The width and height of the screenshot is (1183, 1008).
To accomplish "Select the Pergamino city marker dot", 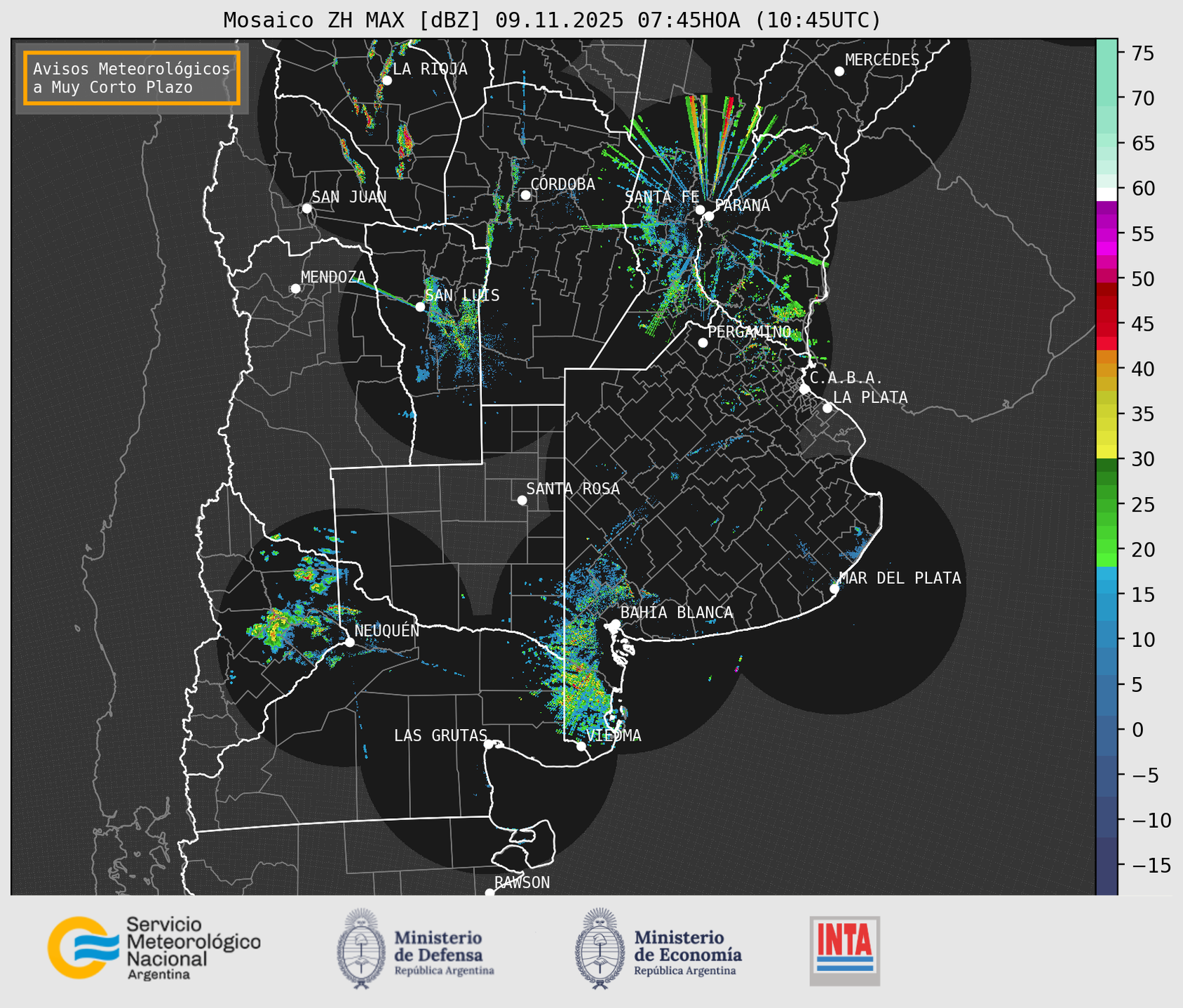I will click(703, 343).
